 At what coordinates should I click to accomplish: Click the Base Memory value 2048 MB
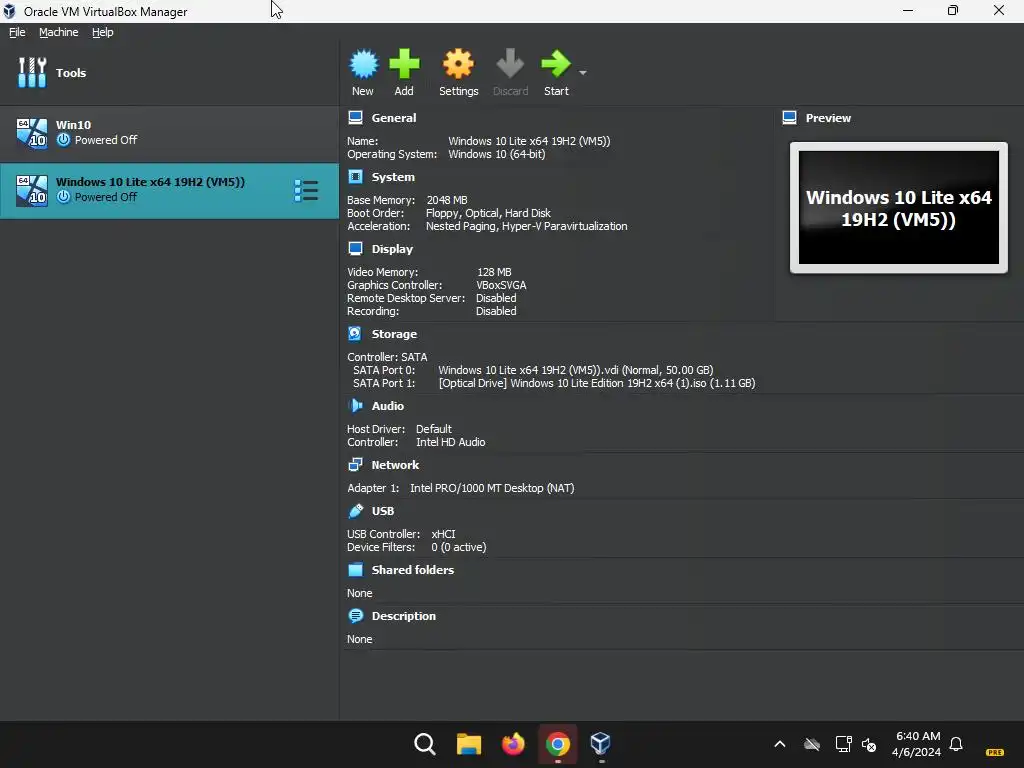click(x=447, y=200)
